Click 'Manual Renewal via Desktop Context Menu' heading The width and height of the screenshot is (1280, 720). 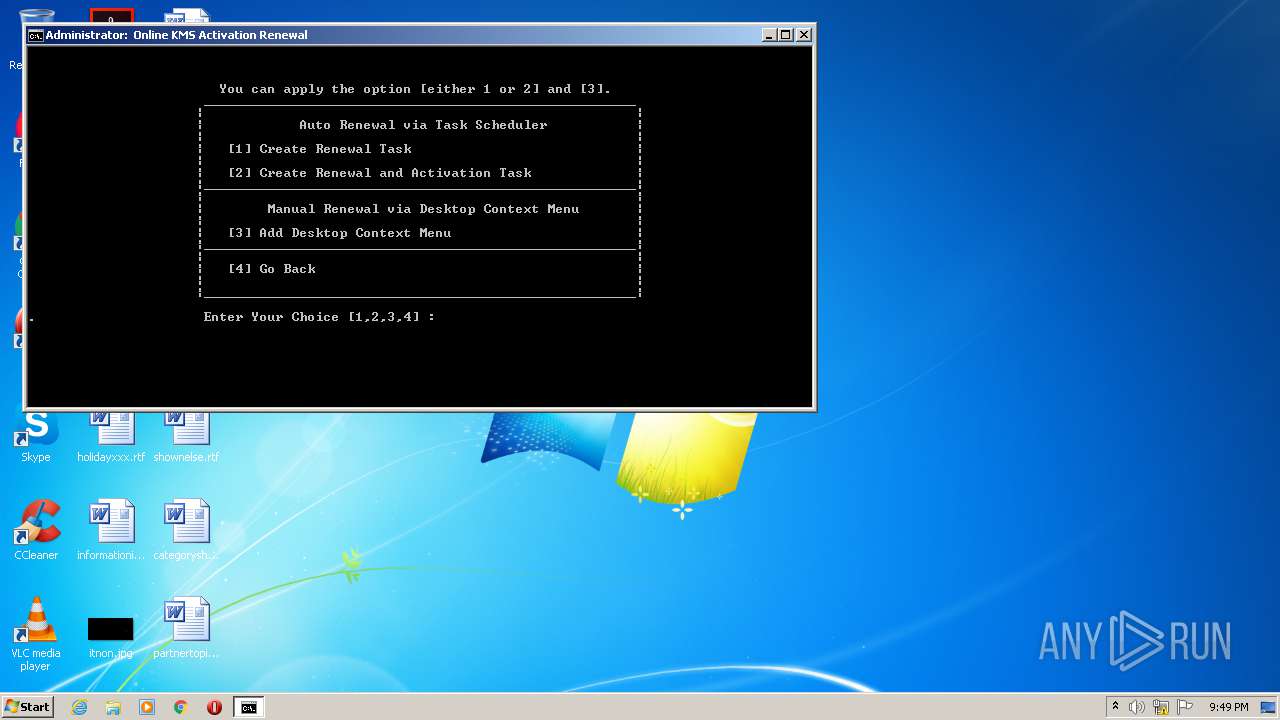coord(424,209)
